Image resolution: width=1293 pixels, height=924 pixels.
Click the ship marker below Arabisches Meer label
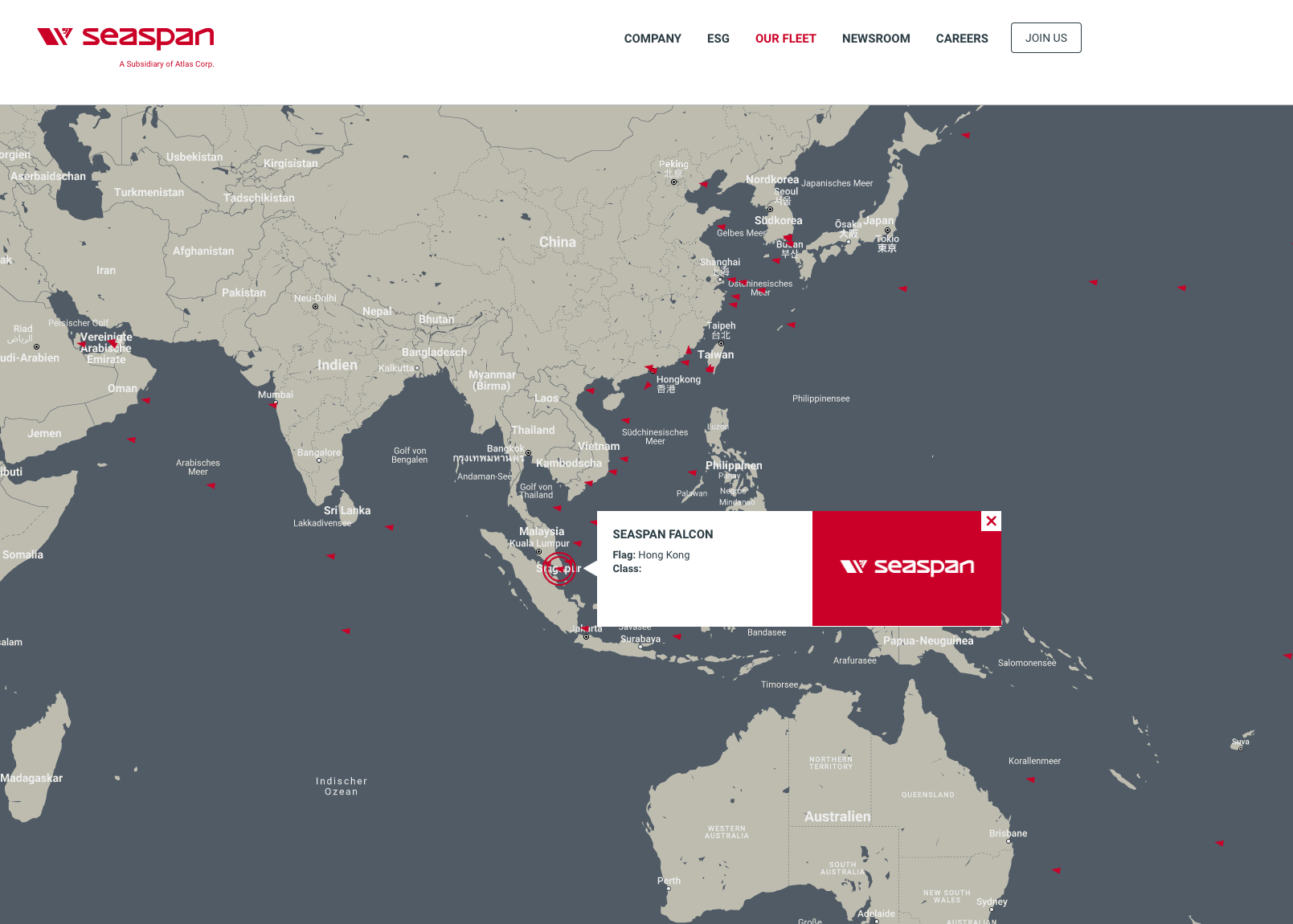coord(211,485)
